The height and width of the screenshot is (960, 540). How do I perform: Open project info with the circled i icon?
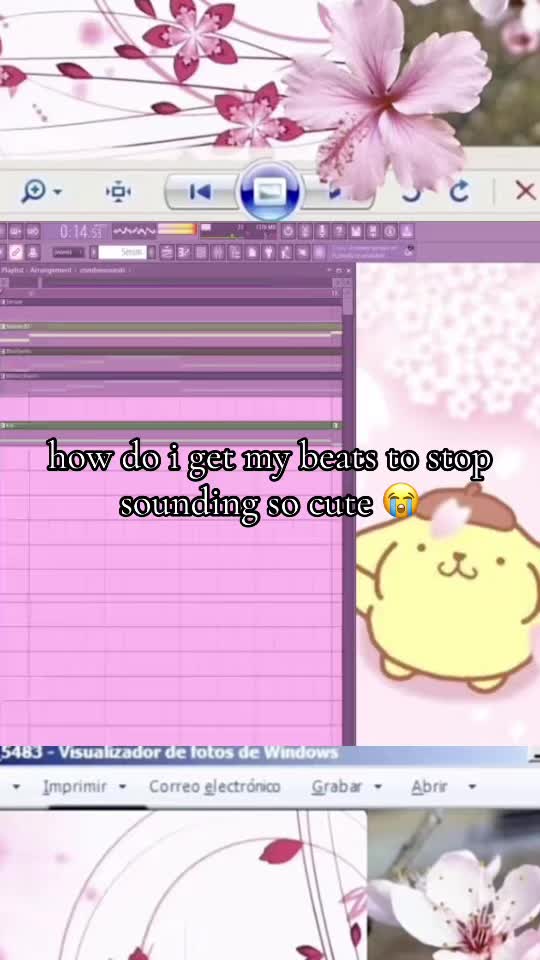pos(390,231)
